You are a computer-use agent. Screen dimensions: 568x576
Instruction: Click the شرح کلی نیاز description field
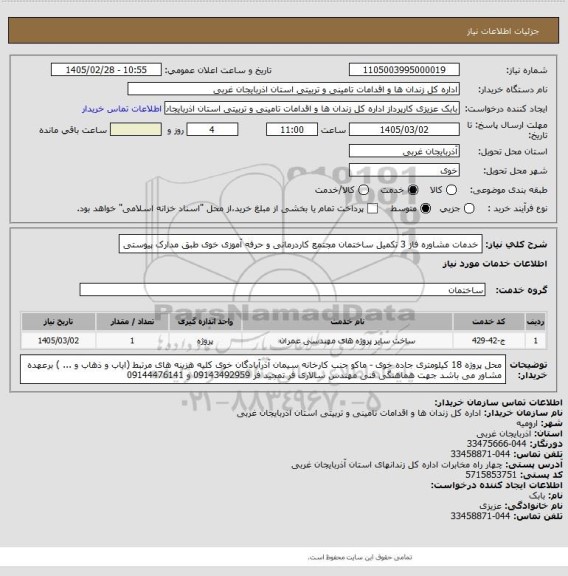301,244
